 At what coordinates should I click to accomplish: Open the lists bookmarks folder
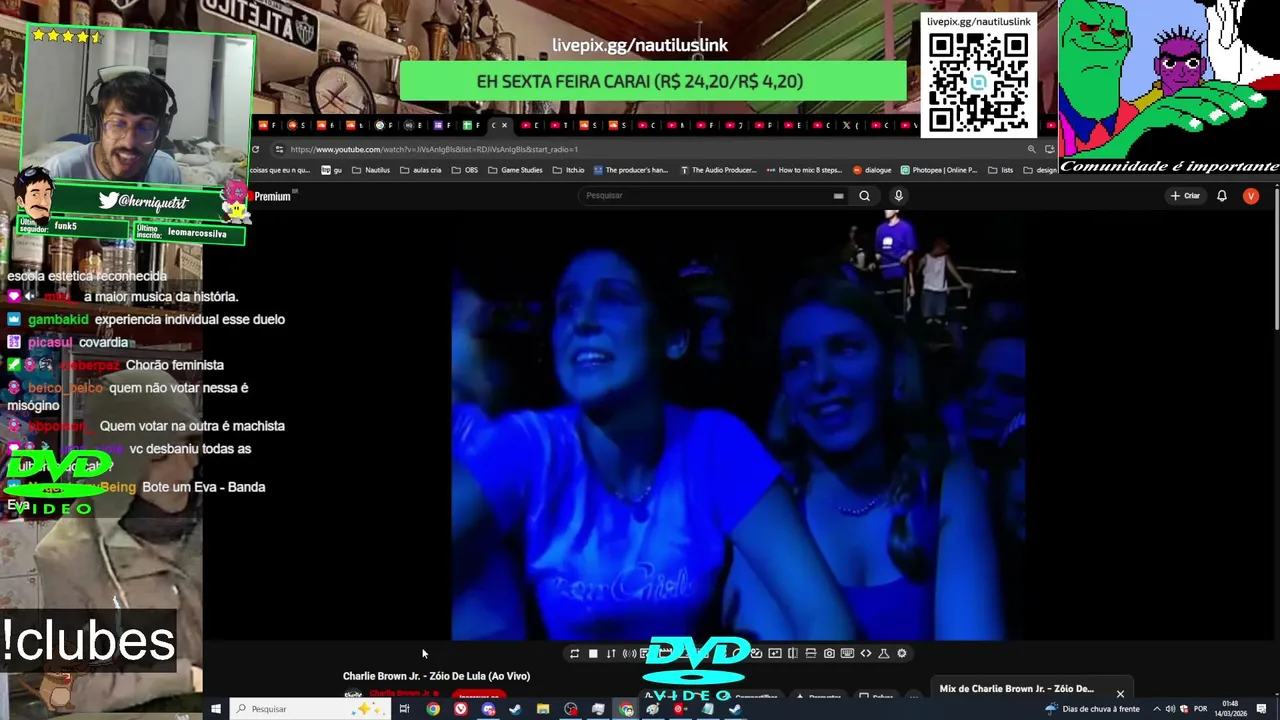click(1000, 170)
